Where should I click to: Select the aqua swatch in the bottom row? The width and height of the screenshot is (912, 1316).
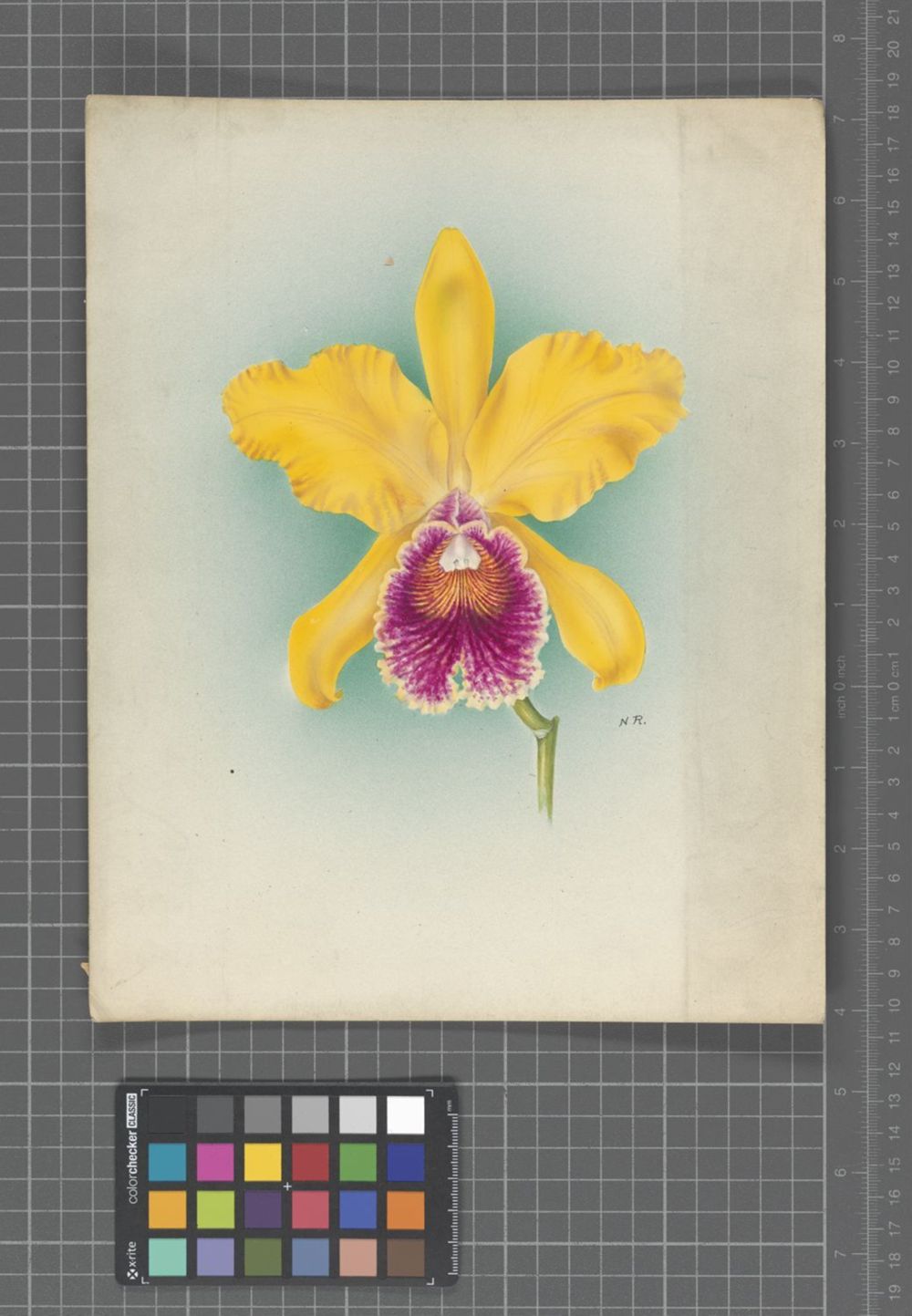[167, 1257]
